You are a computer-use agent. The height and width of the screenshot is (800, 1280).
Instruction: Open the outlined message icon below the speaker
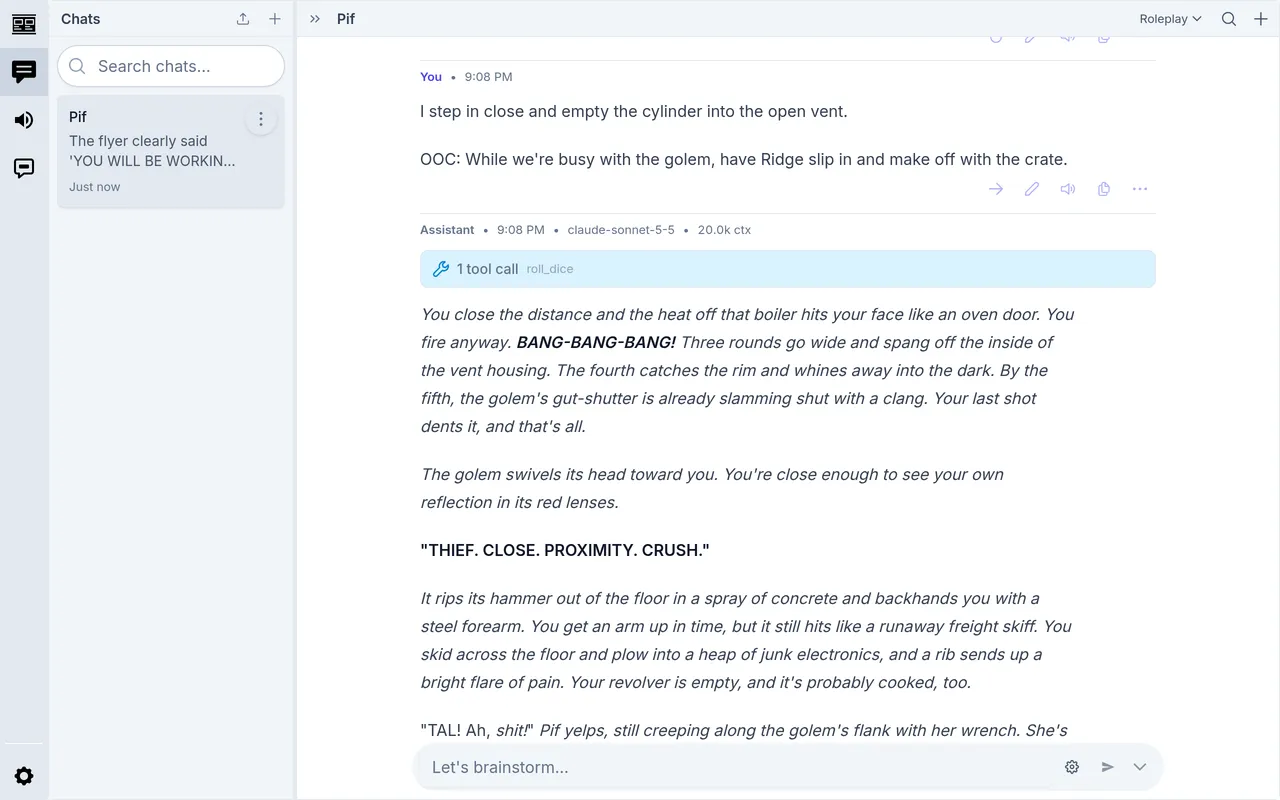point(24,168)
